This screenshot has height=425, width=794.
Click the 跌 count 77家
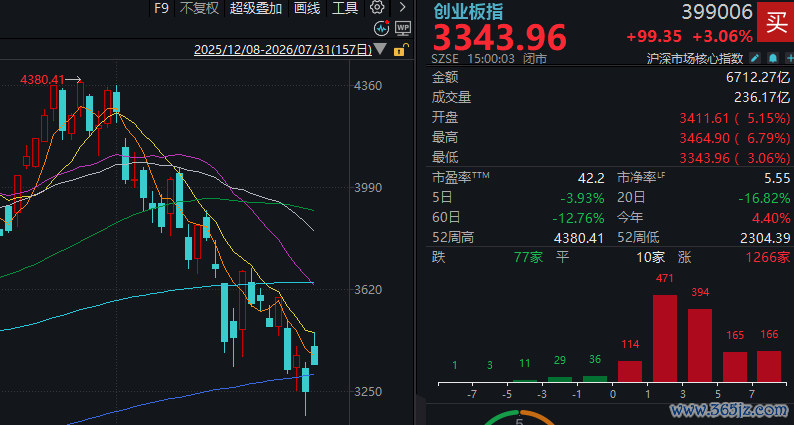pyautogui.click(x=528, y=257)
